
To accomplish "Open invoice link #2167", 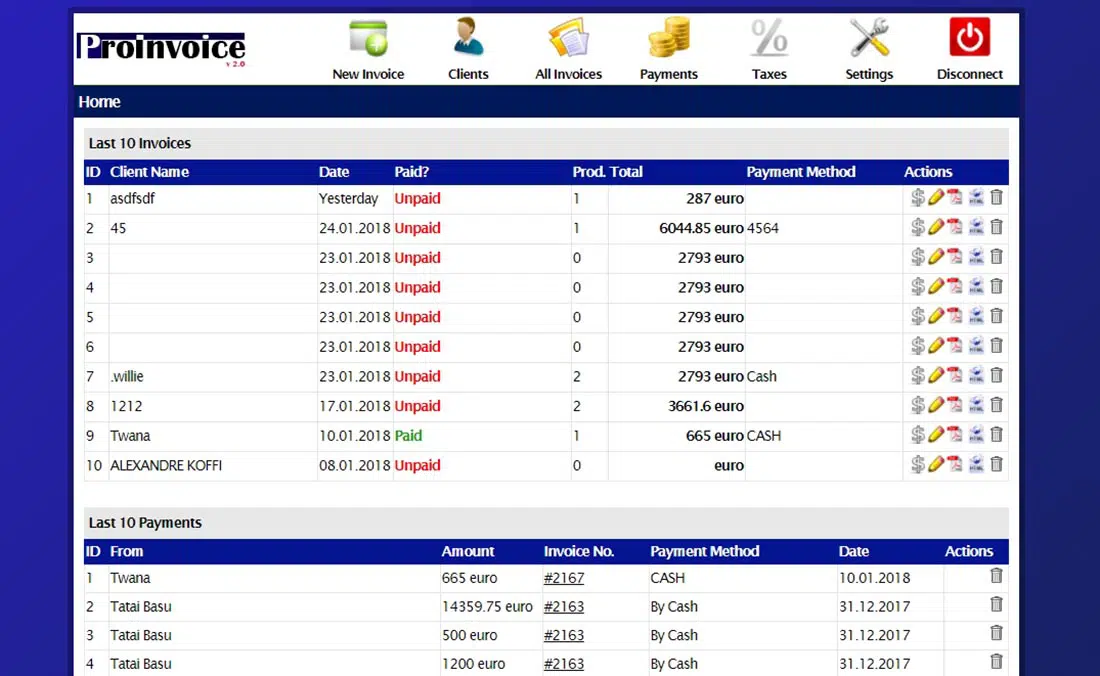I will (x=564, y=578).
